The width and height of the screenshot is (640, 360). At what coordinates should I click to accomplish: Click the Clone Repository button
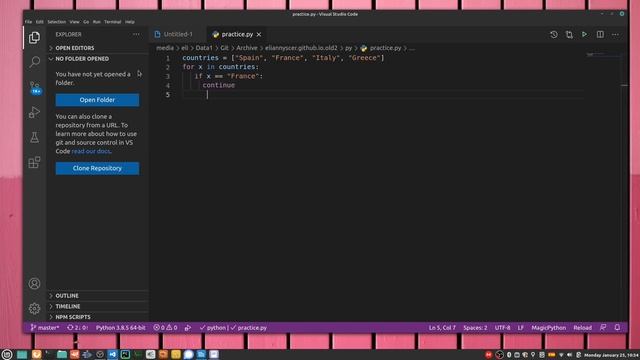pyautogui.click(x=97, y=168)
